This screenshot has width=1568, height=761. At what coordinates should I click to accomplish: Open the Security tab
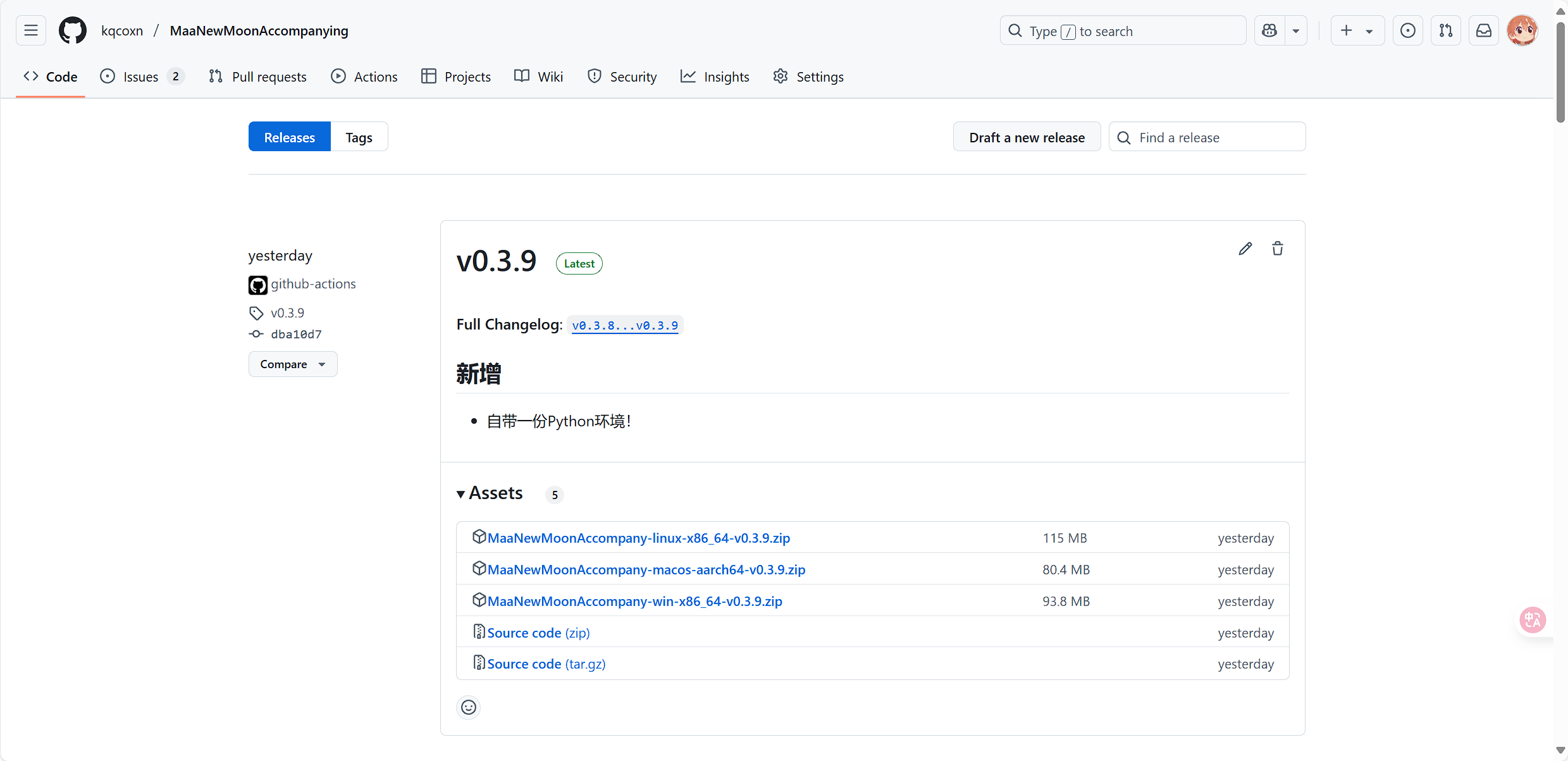coord(622,77)
